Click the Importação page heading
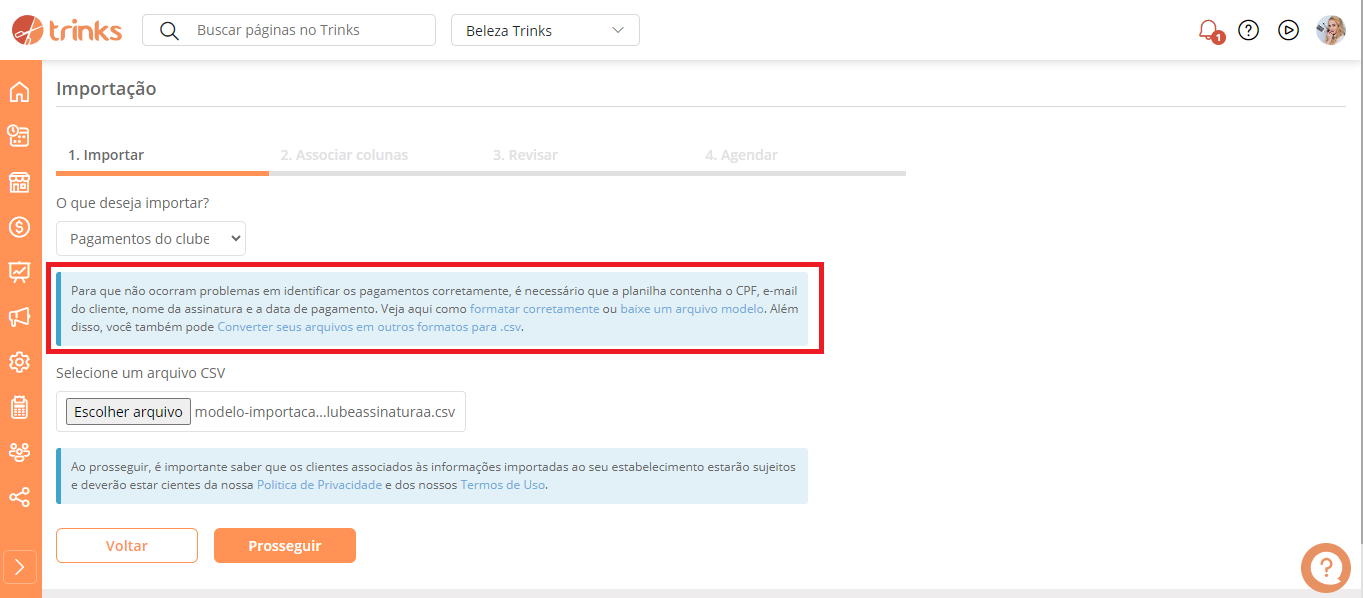 point(106,88)
